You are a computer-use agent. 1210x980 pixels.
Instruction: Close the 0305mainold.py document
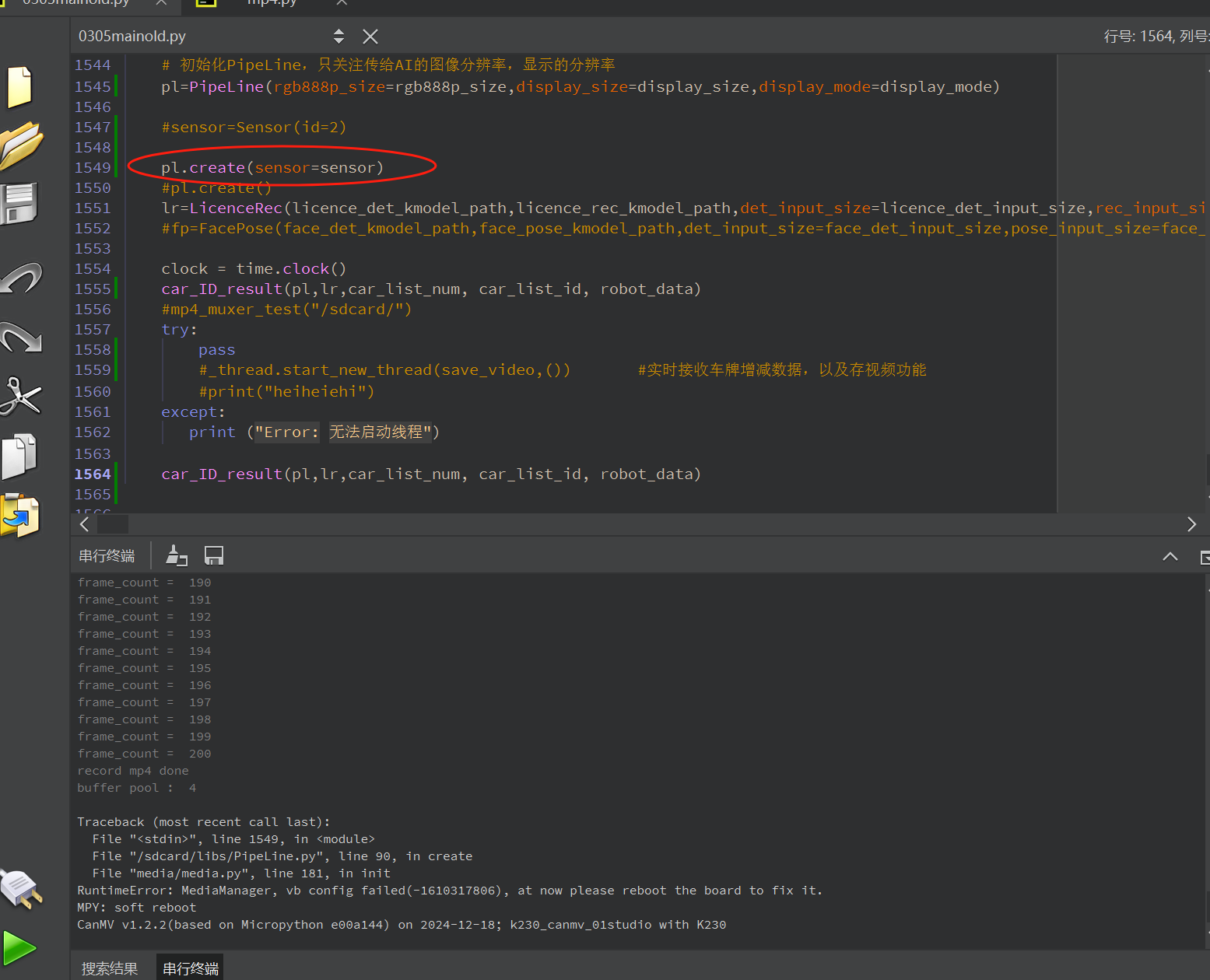(x=370, y=37)
